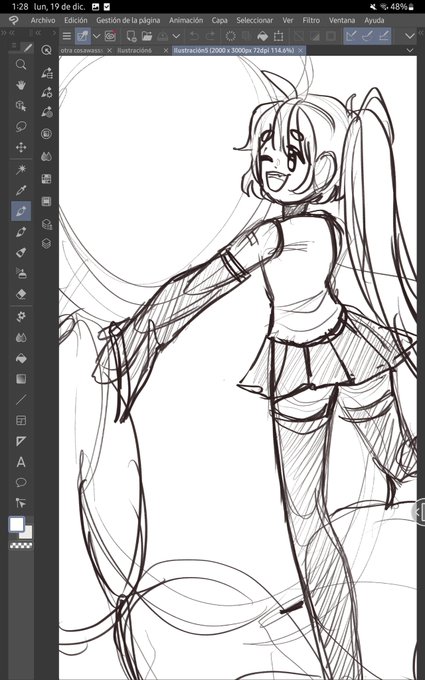This screenshot has width=425, height=680.
Task: Open the Color Mixing palette droplets icon
Action: pos(46,156)
